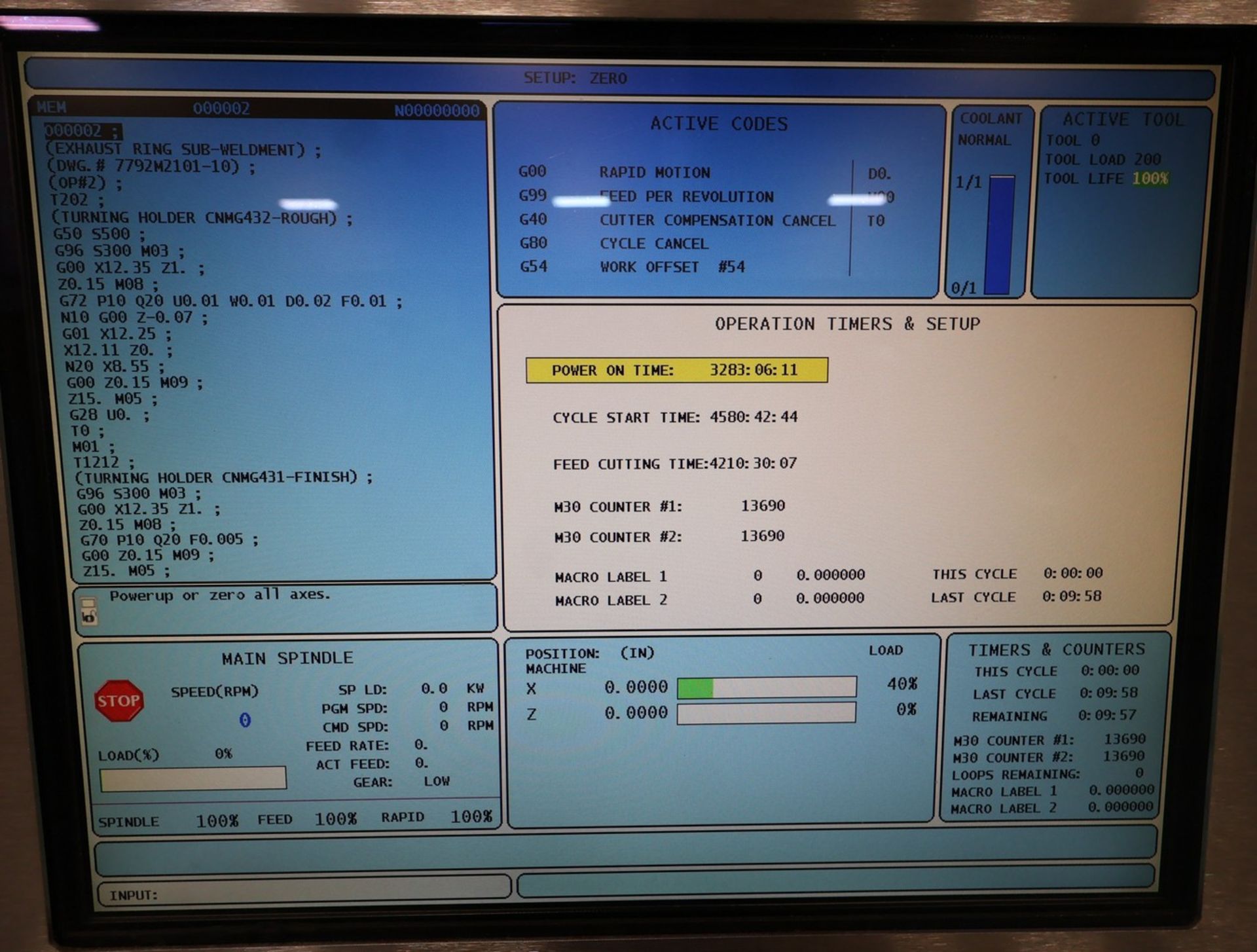Click the lock icon beside Powerup message
This screenshot has width=1257, height=952.
point(88,610)
